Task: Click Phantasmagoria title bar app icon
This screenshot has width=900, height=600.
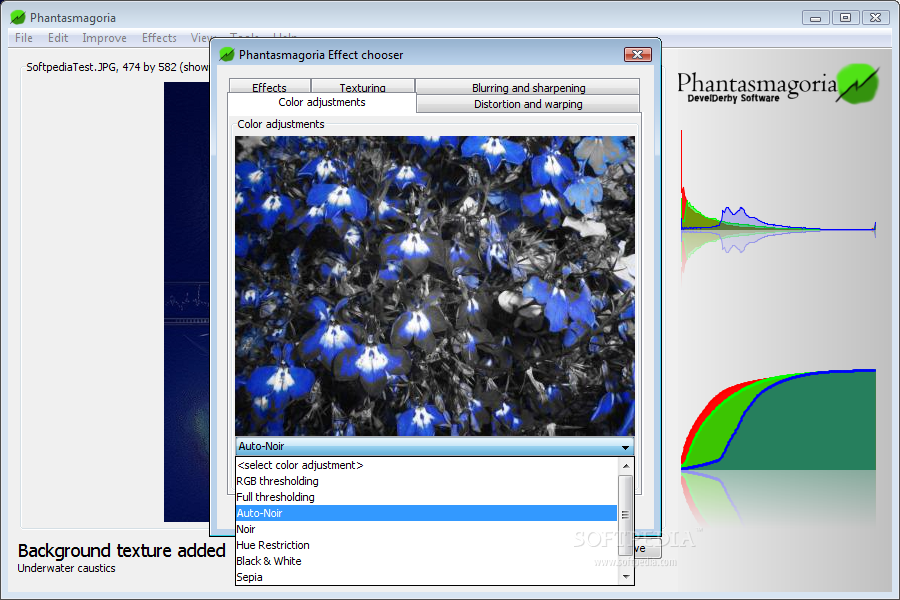Action: [18, 18]
